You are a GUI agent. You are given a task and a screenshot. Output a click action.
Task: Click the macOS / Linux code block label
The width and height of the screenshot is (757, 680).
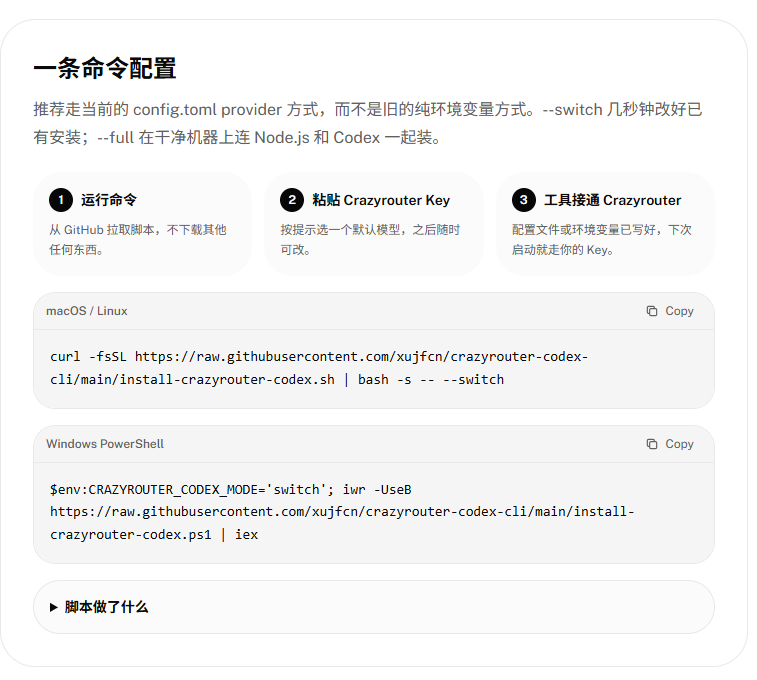(x=87, y=311)
